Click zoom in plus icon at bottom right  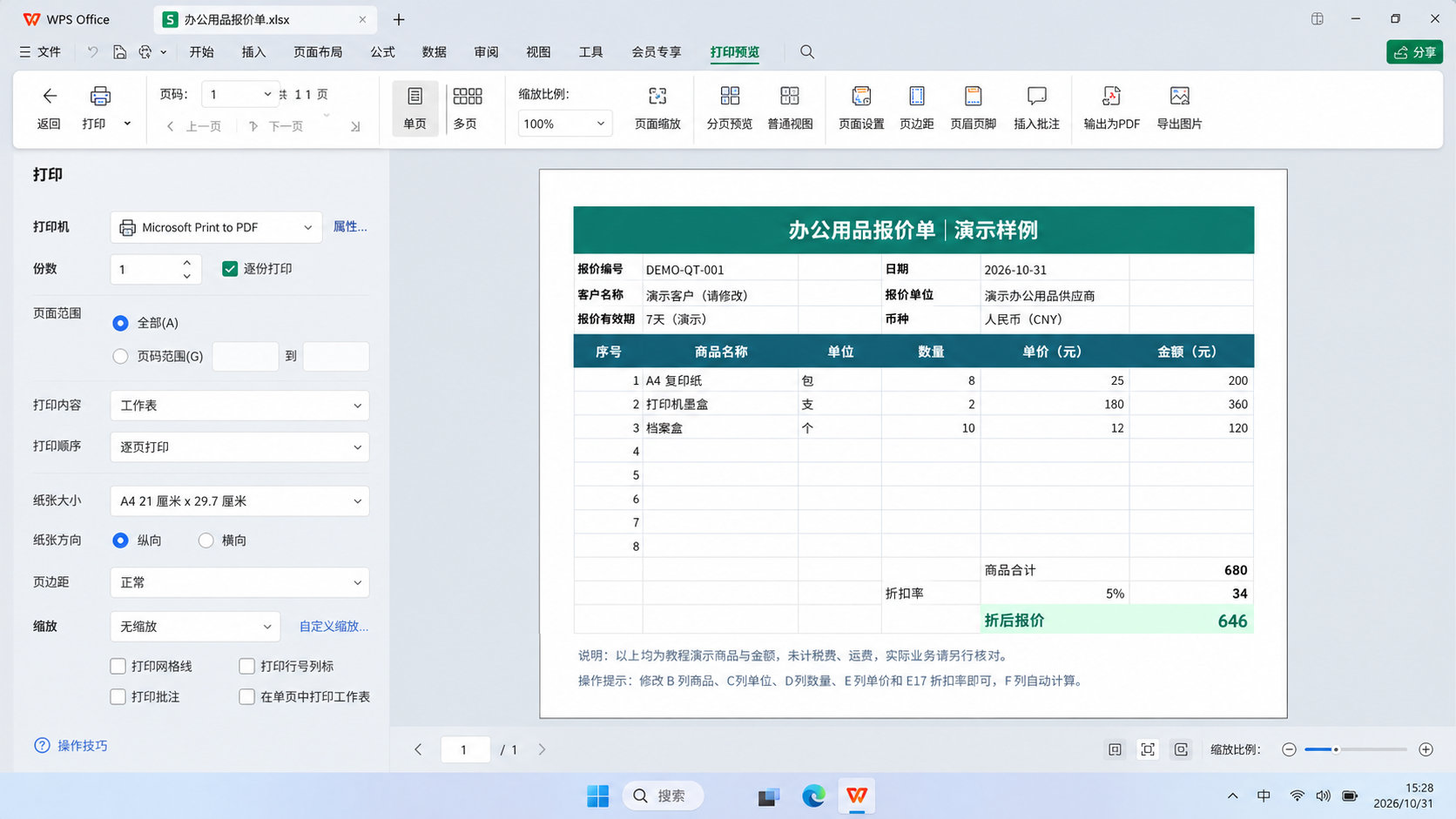(1426, 749)
